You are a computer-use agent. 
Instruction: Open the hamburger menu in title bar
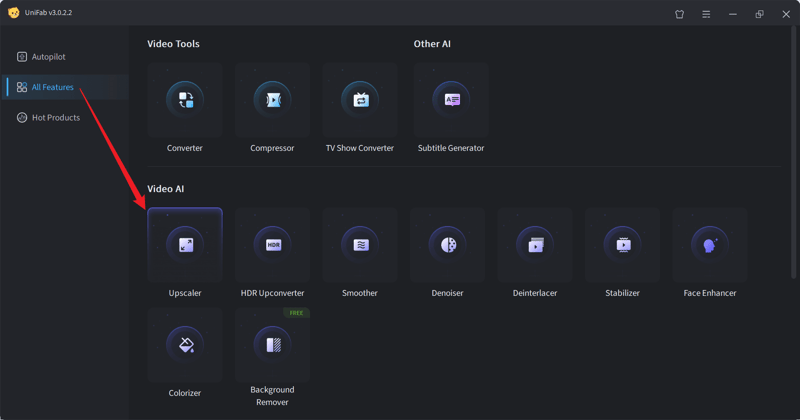point(706,14)
